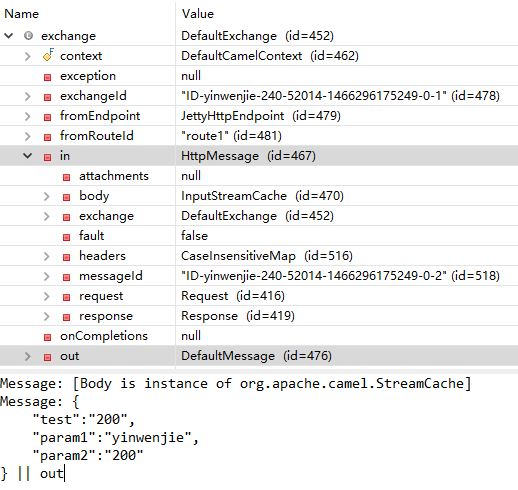This screenshot has width=518, height=490.
Task: Click the private field icon next to headers
Action: coord(67,257)
